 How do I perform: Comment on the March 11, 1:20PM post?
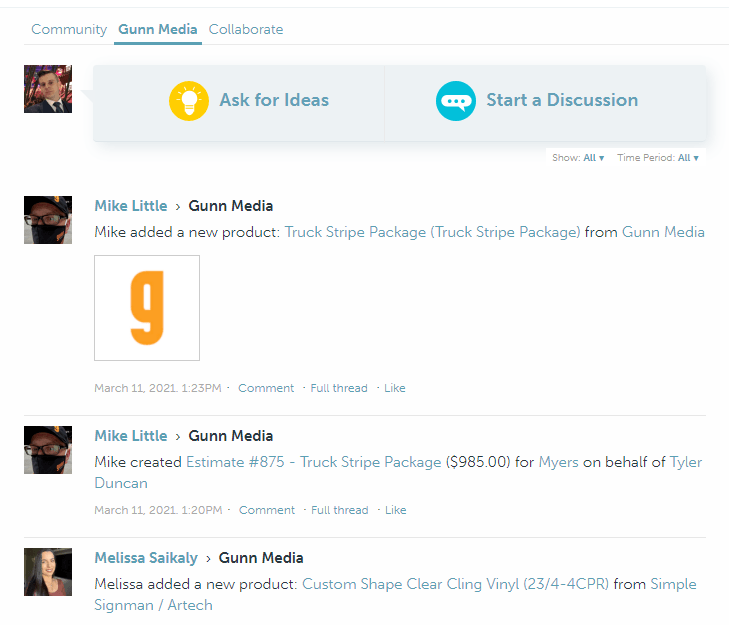tap(267, 510)
